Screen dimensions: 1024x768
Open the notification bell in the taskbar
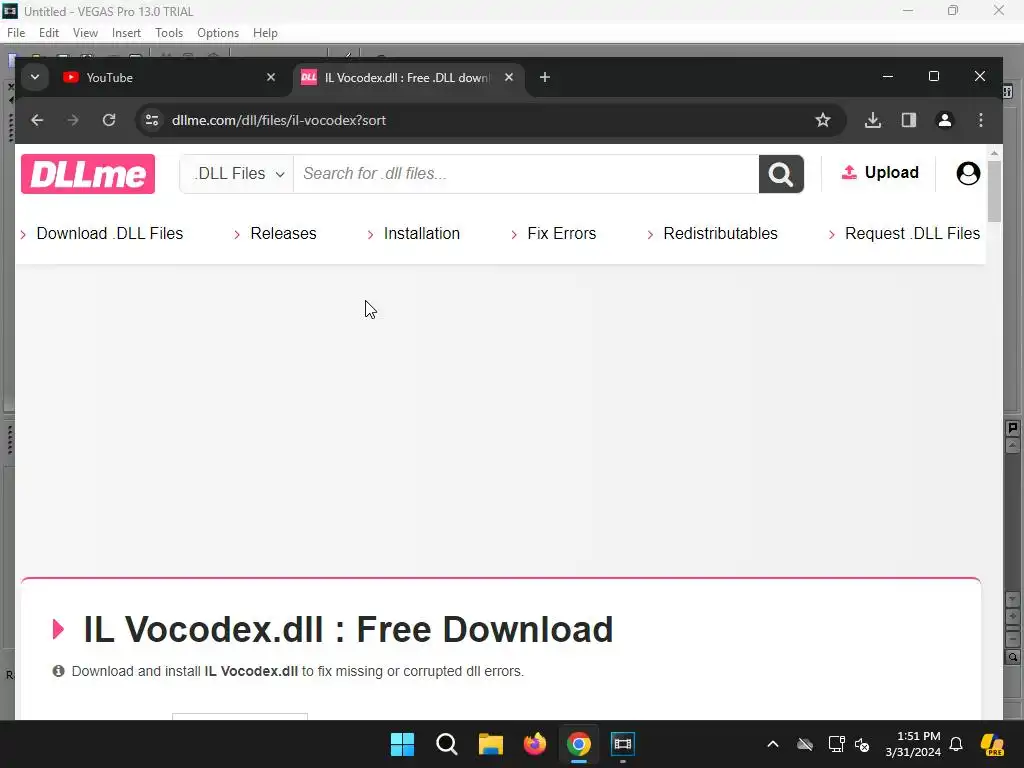coord(956,744)
